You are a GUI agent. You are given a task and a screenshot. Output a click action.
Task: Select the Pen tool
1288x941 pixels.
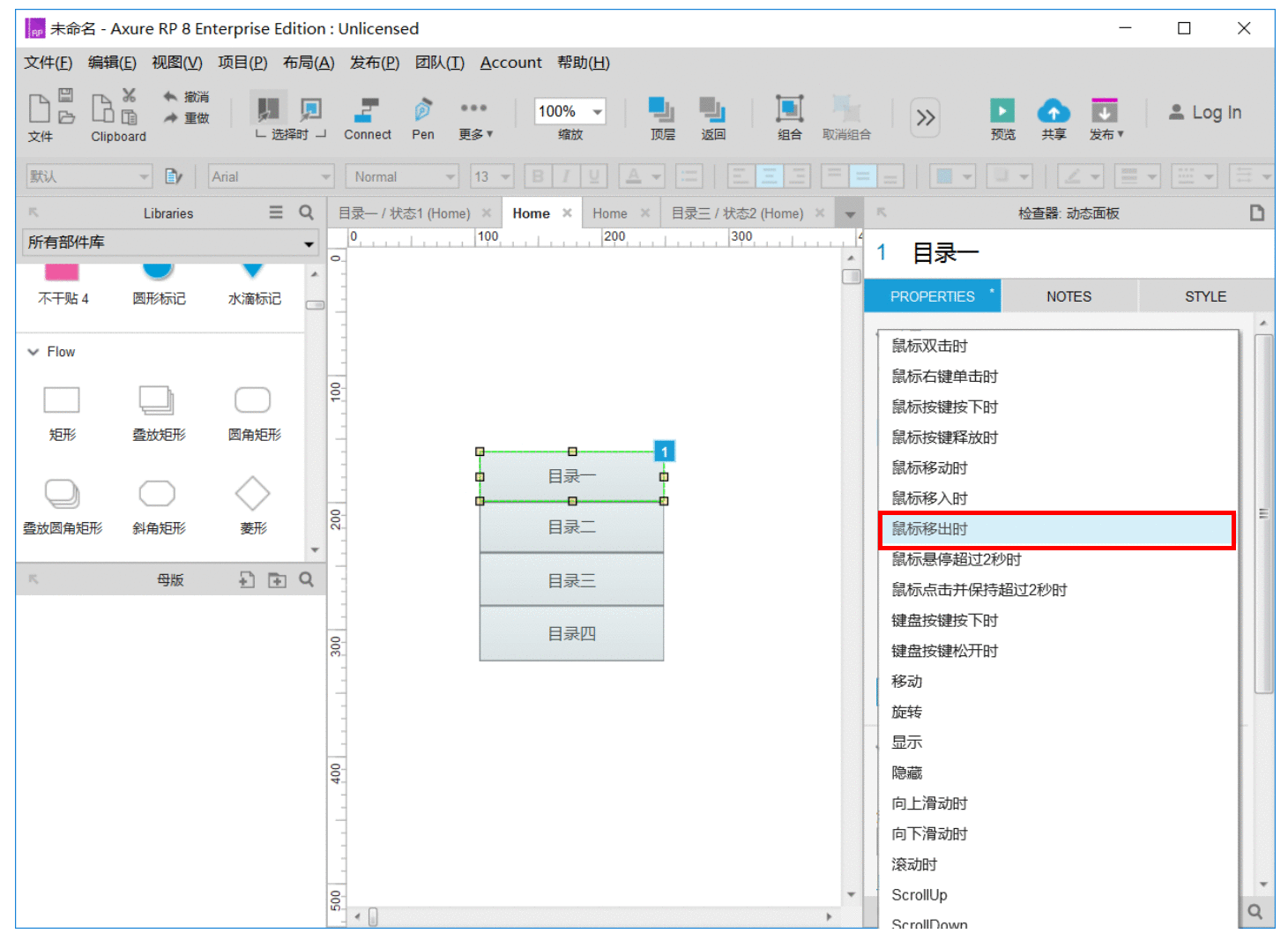(423, 109)
